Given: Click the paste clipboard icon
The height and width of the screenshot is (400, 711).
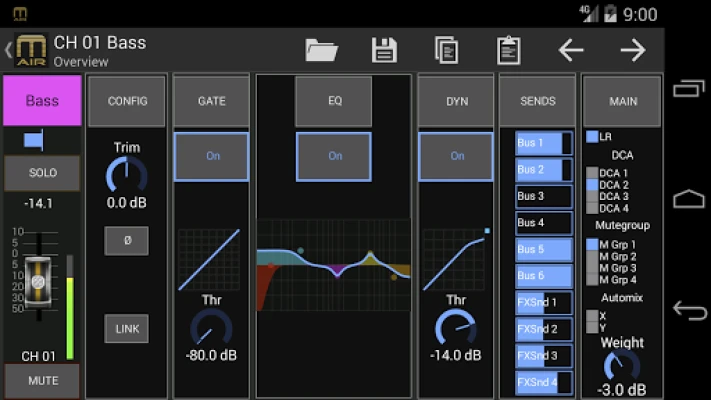Looking at the screenshot, I should coord(509,50).
